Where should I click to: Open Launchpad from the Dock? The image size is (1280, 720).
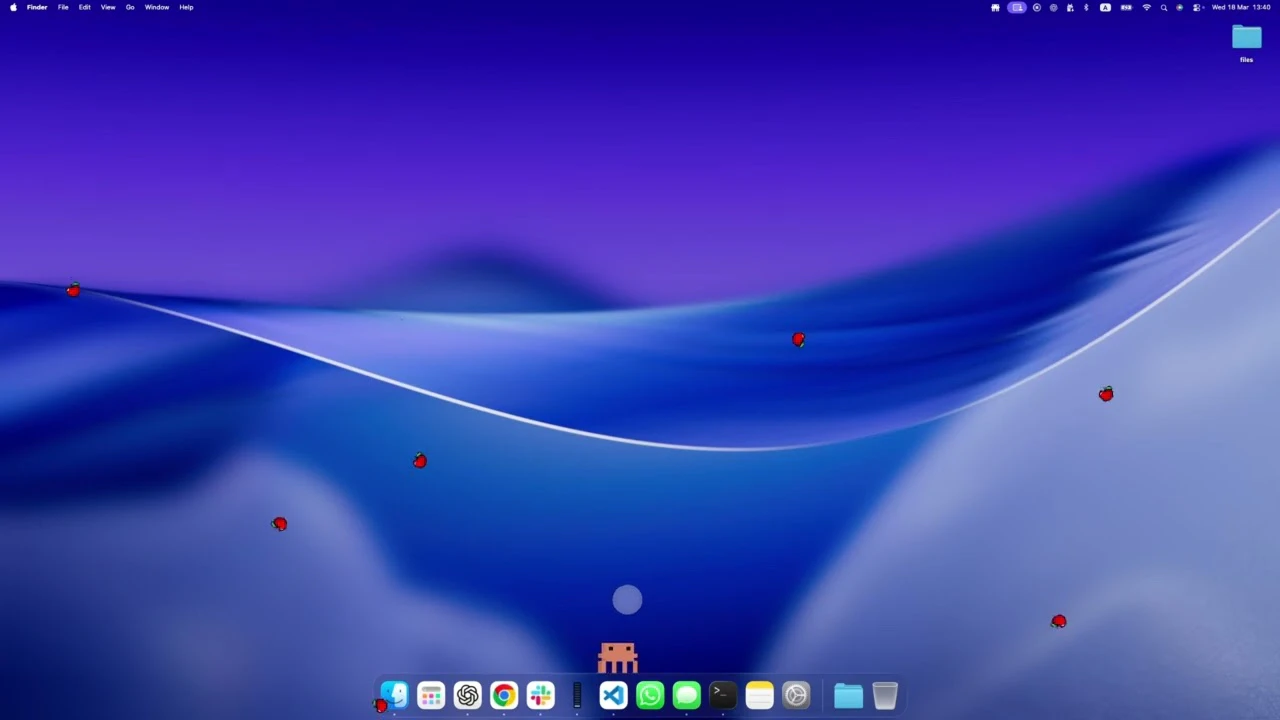[x=431, y=695]
